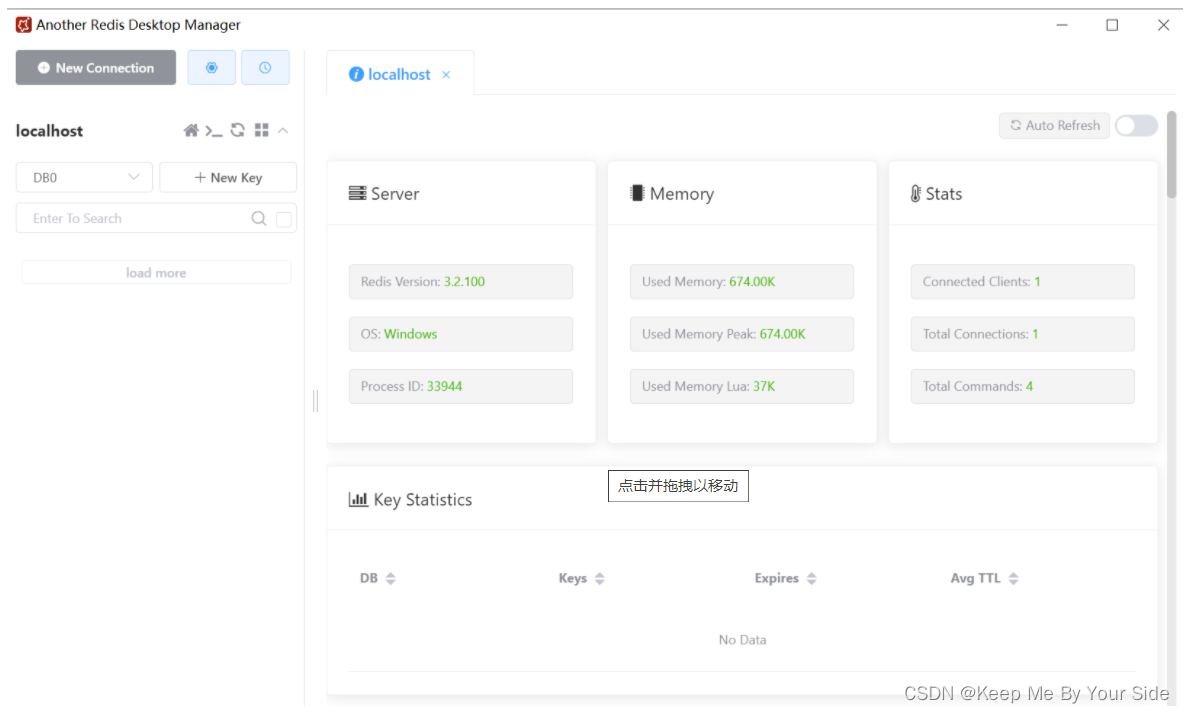
Task: Click the New Key button
Action: coord(228,177)
